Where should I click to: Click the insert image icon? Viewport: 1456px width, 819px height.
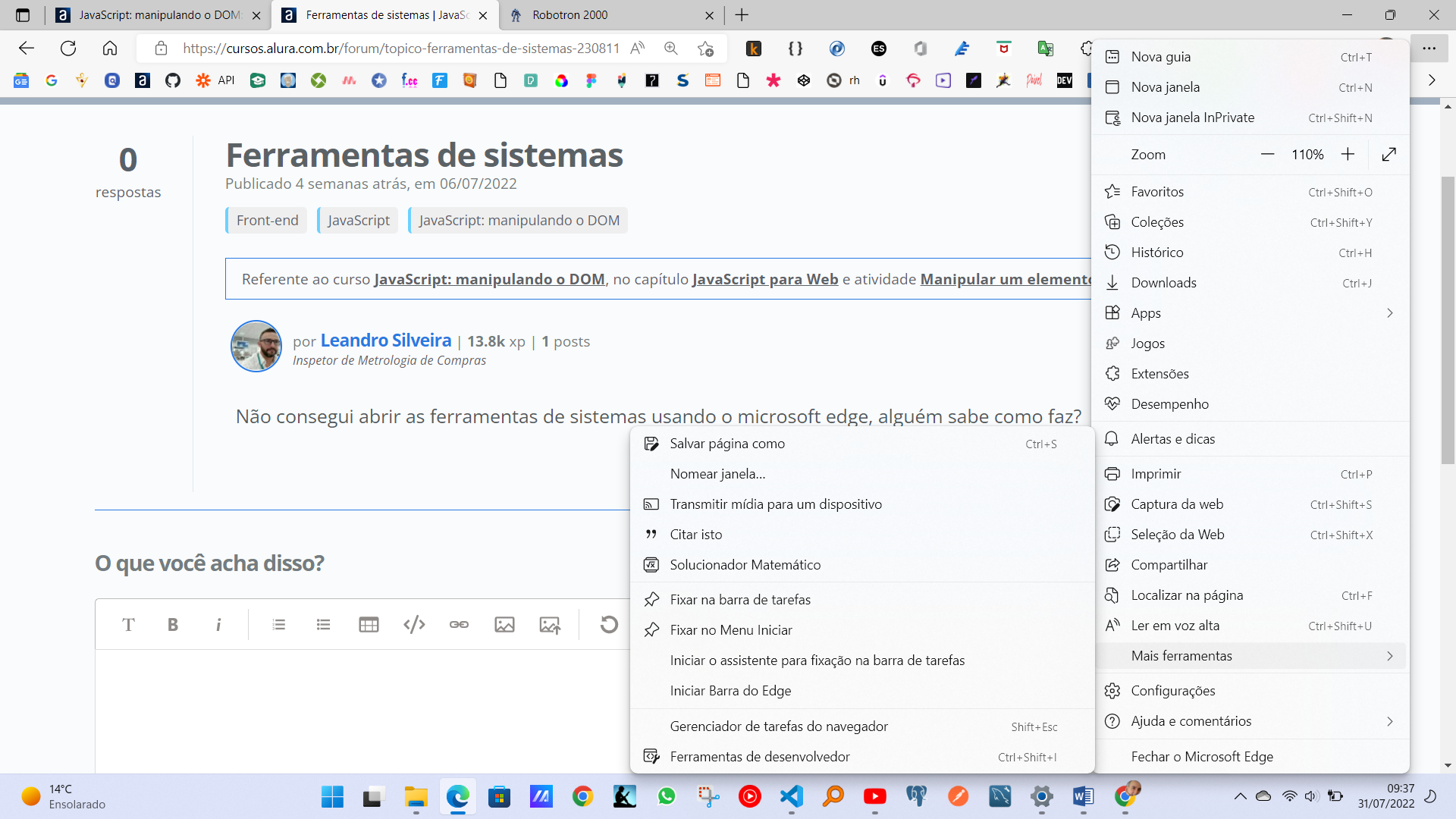pos(504,624)
